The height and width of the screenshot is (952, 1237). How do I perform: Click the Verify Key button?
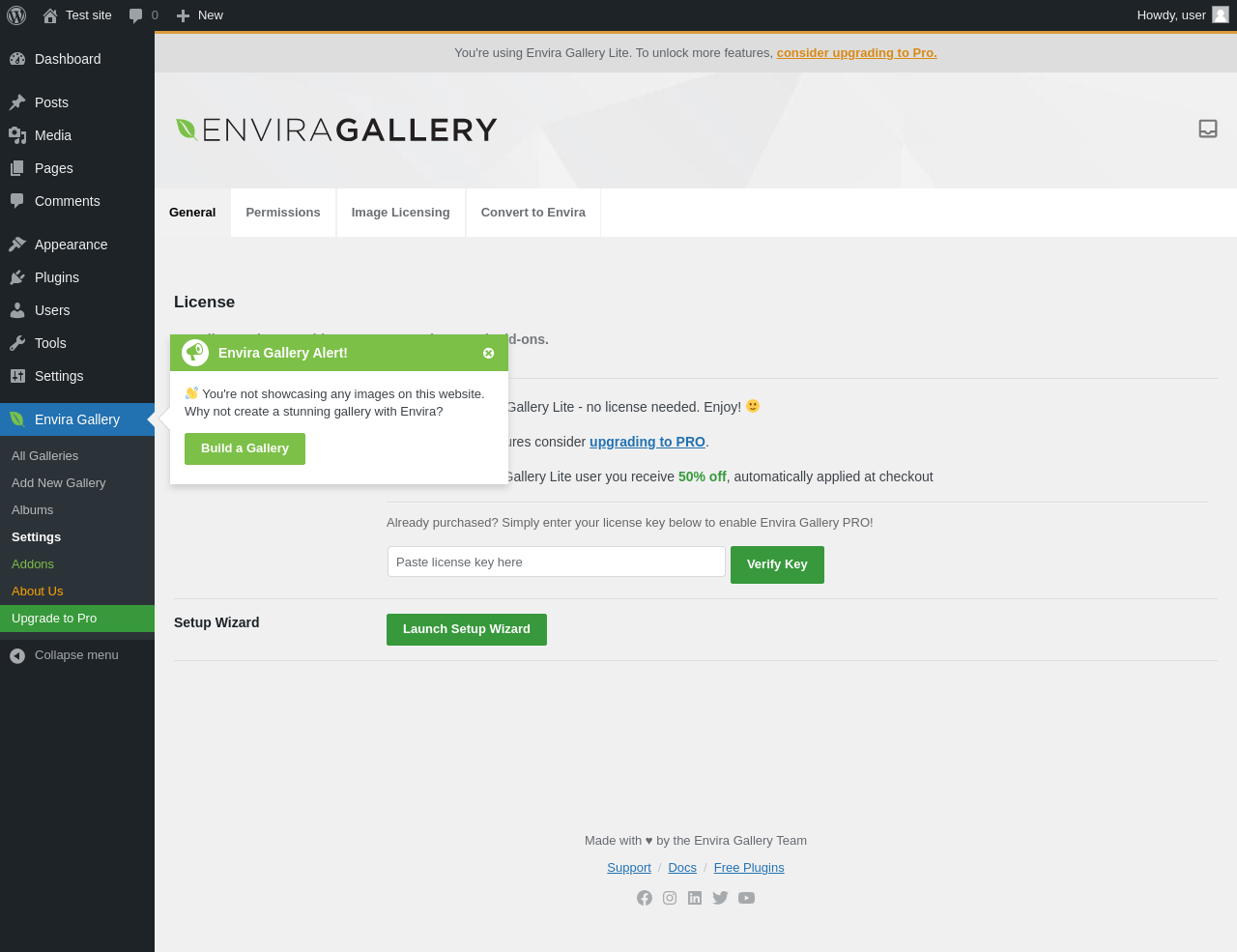777,564
